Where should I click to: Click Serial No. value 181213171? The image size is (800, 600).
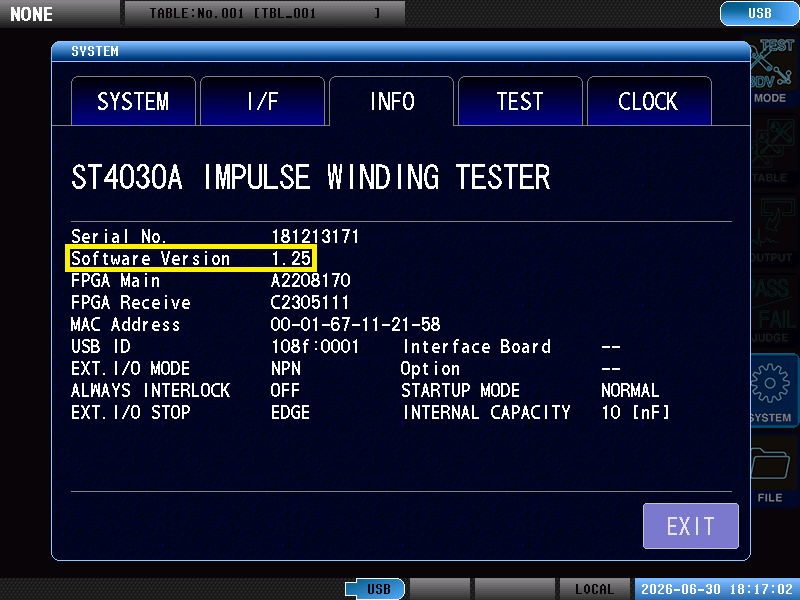point(315,237)
